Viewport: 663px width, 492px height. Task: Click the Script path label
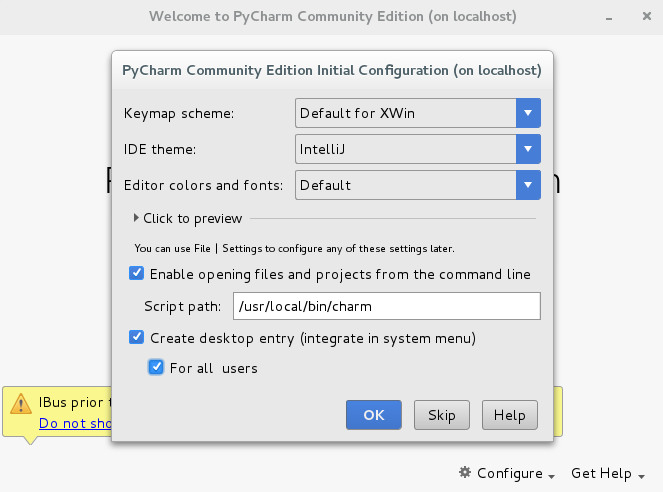(x=183, y=306)
